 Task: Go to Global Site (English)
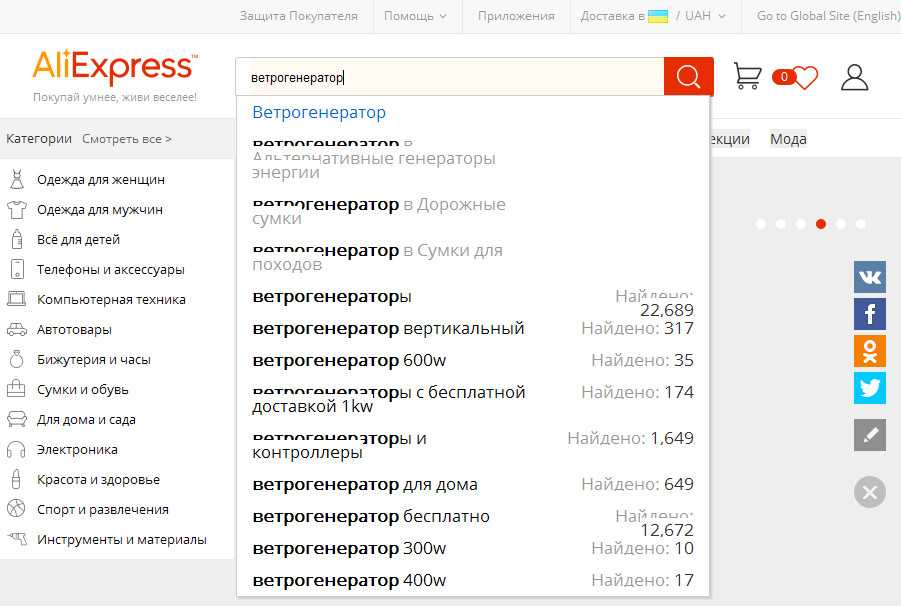[x=829, y=16]
